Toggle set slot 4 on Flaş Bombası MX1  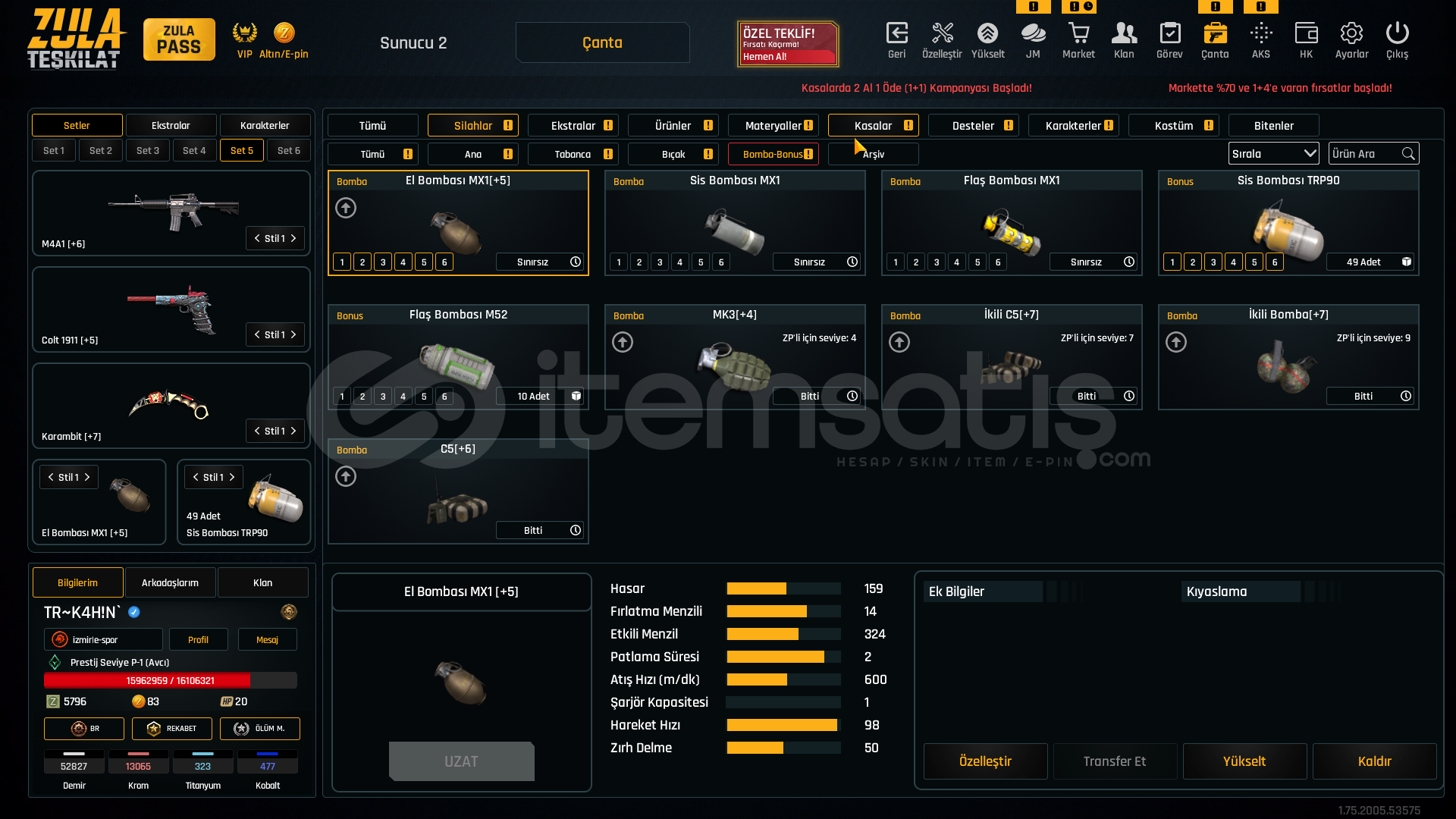957,262
